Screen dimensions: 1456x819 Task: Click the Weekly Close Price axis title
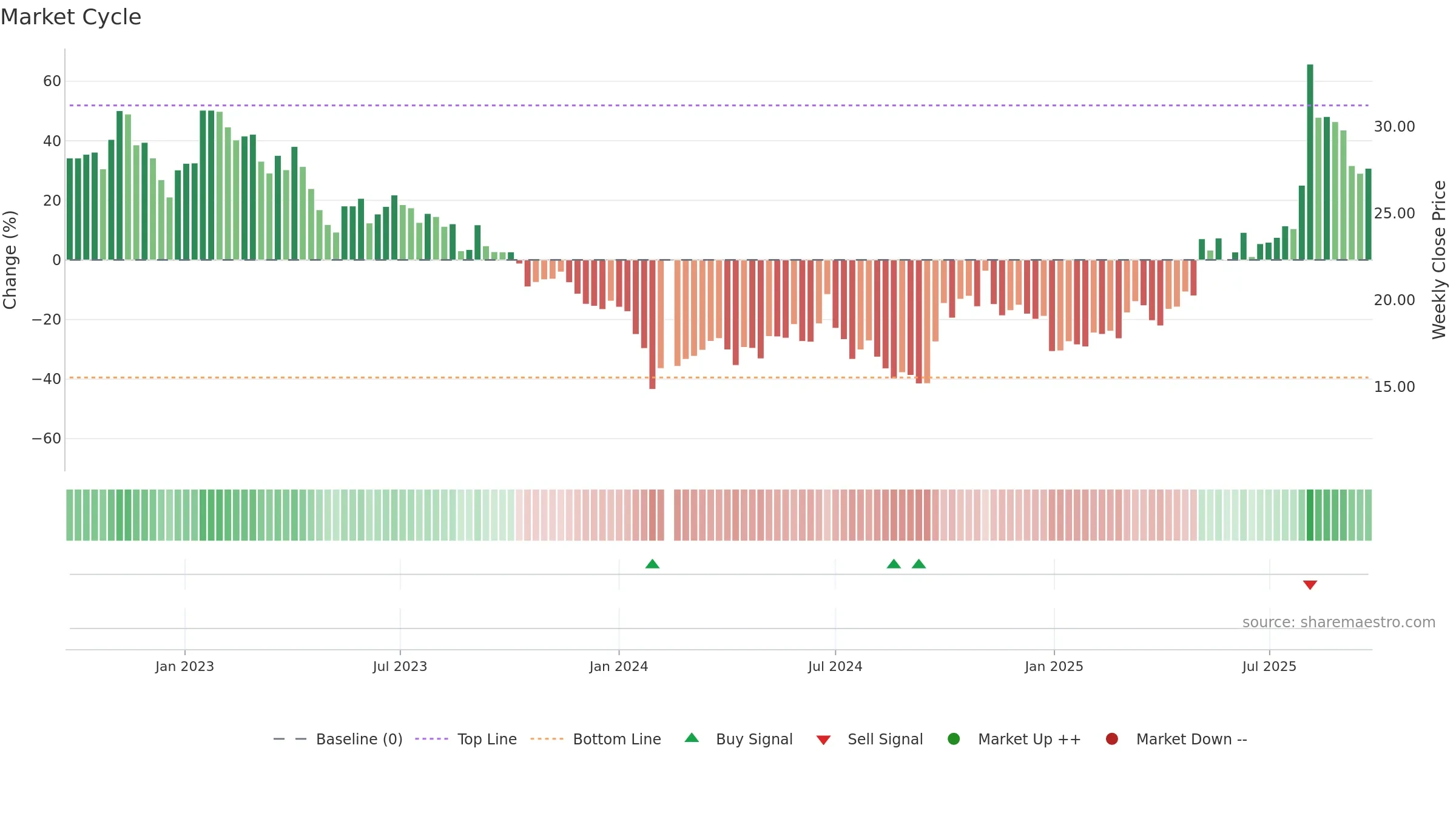coord(1439,260)
